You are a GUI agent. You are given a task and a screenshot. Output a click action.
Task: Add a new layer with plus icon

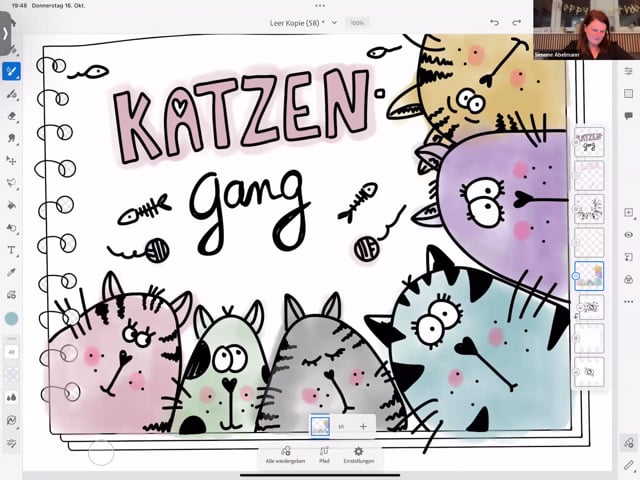click(x=629, y=213)
